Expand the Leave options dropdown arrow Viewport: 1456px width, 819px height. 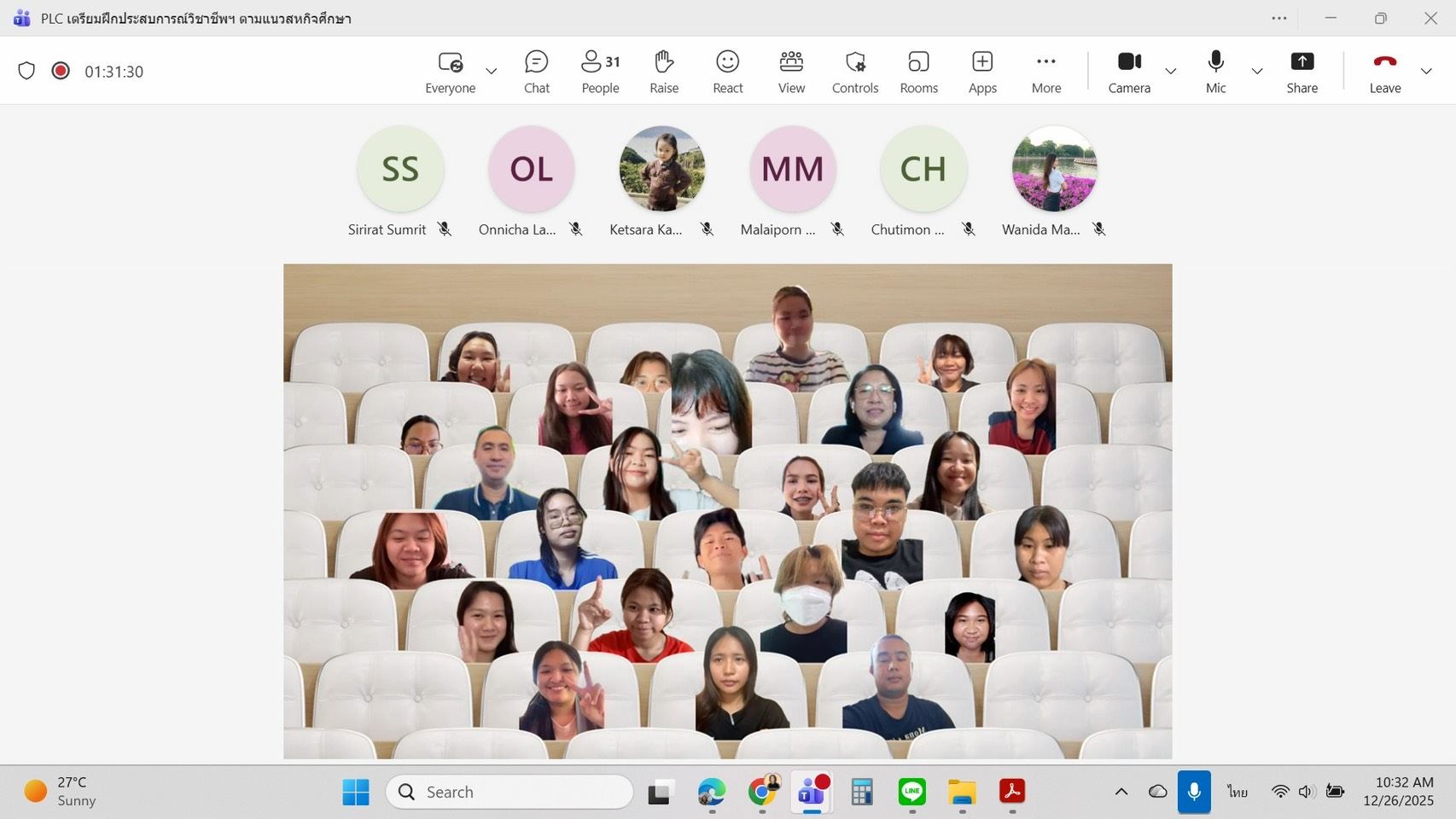[x=1426, y=71]
